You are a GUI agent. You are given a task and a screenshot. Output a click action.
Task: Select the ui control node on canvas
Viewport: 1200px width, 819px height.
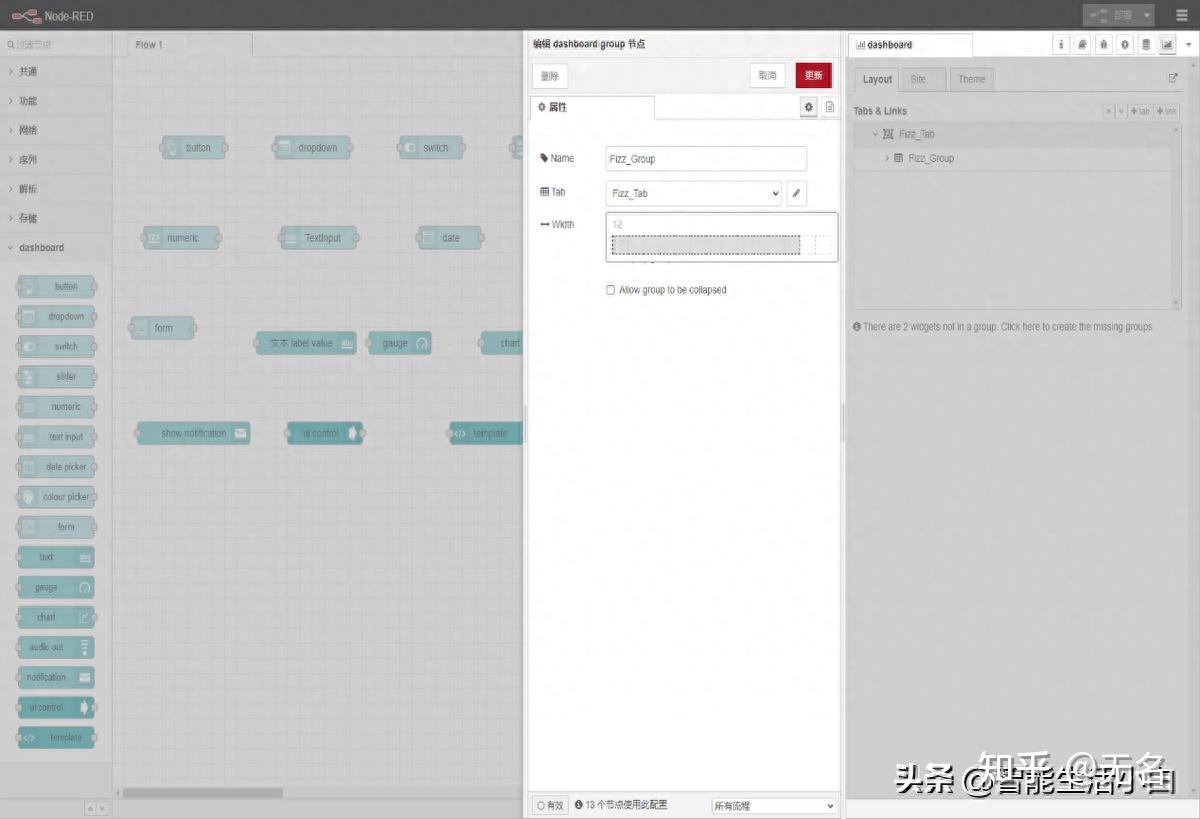coord(325,433)
